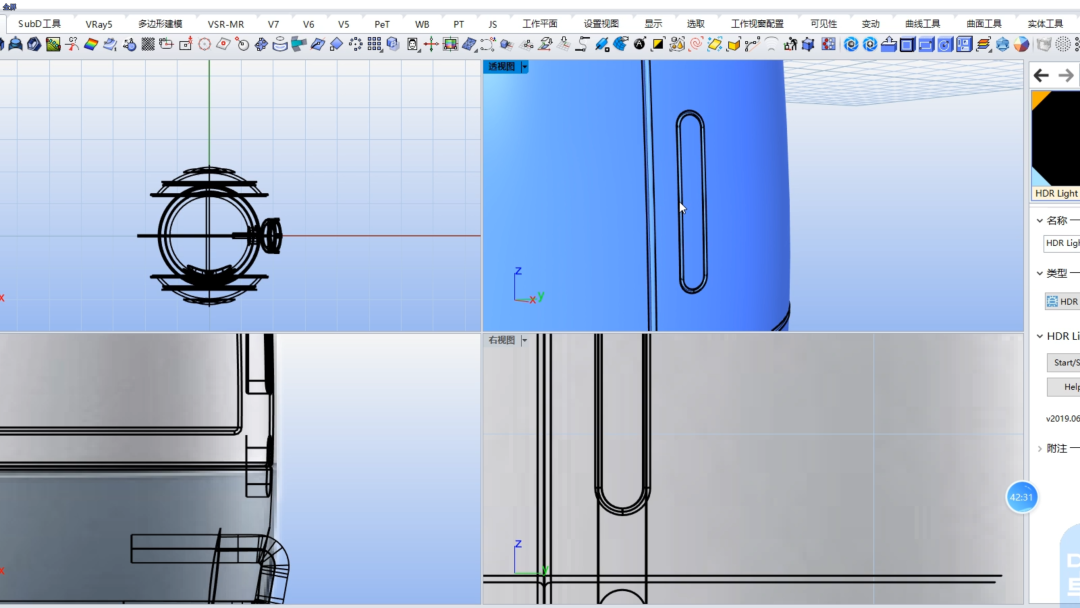Click the back arrow in the right panel
The image size is (1080, 608).
[1041, 75]
